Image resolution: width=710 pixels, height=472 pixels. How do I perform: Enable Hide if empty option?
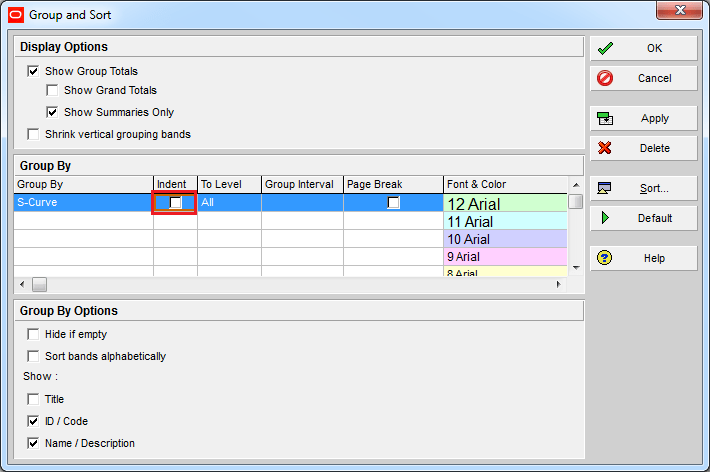click(34, 334)
